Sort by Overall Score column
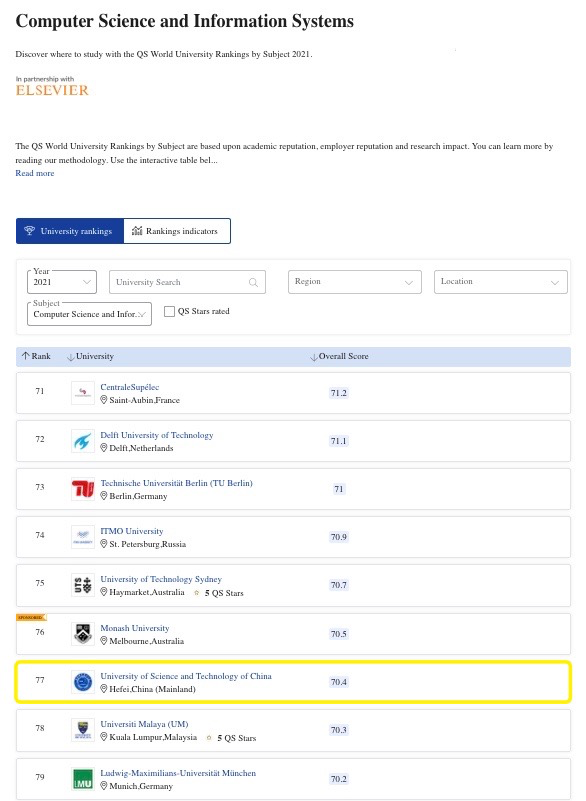Screen dimensions: 586x801 [339, 357]
